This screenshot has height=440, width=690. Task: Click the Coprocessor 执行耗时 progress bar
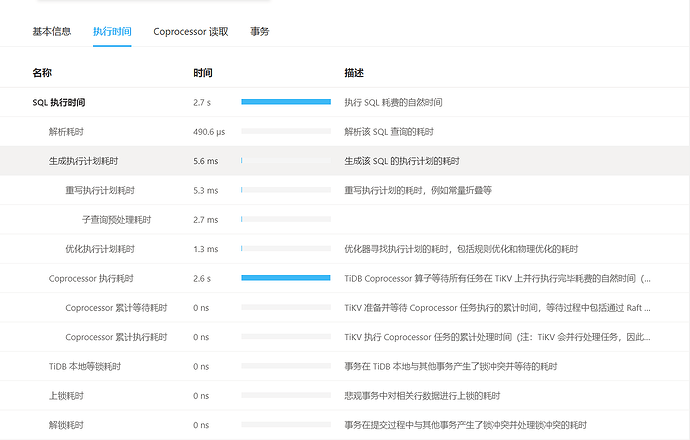point(286,278)
